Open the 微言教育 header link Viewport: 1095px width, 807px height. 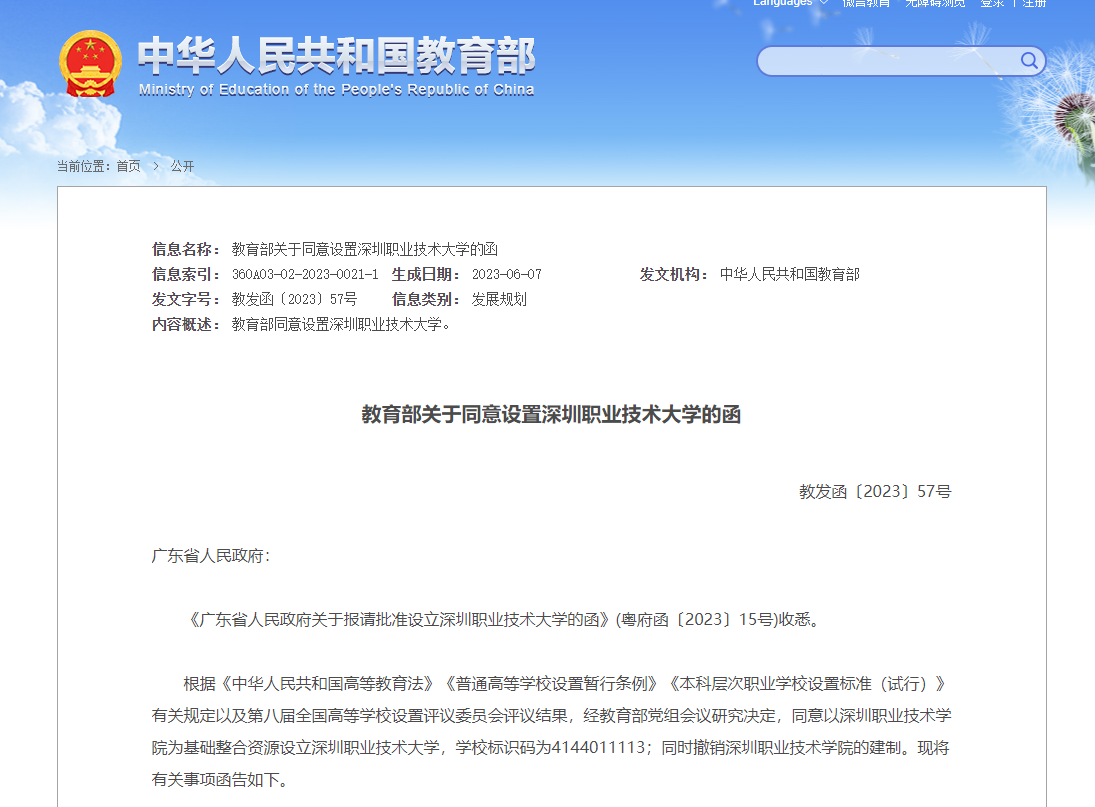click(866, 3)
